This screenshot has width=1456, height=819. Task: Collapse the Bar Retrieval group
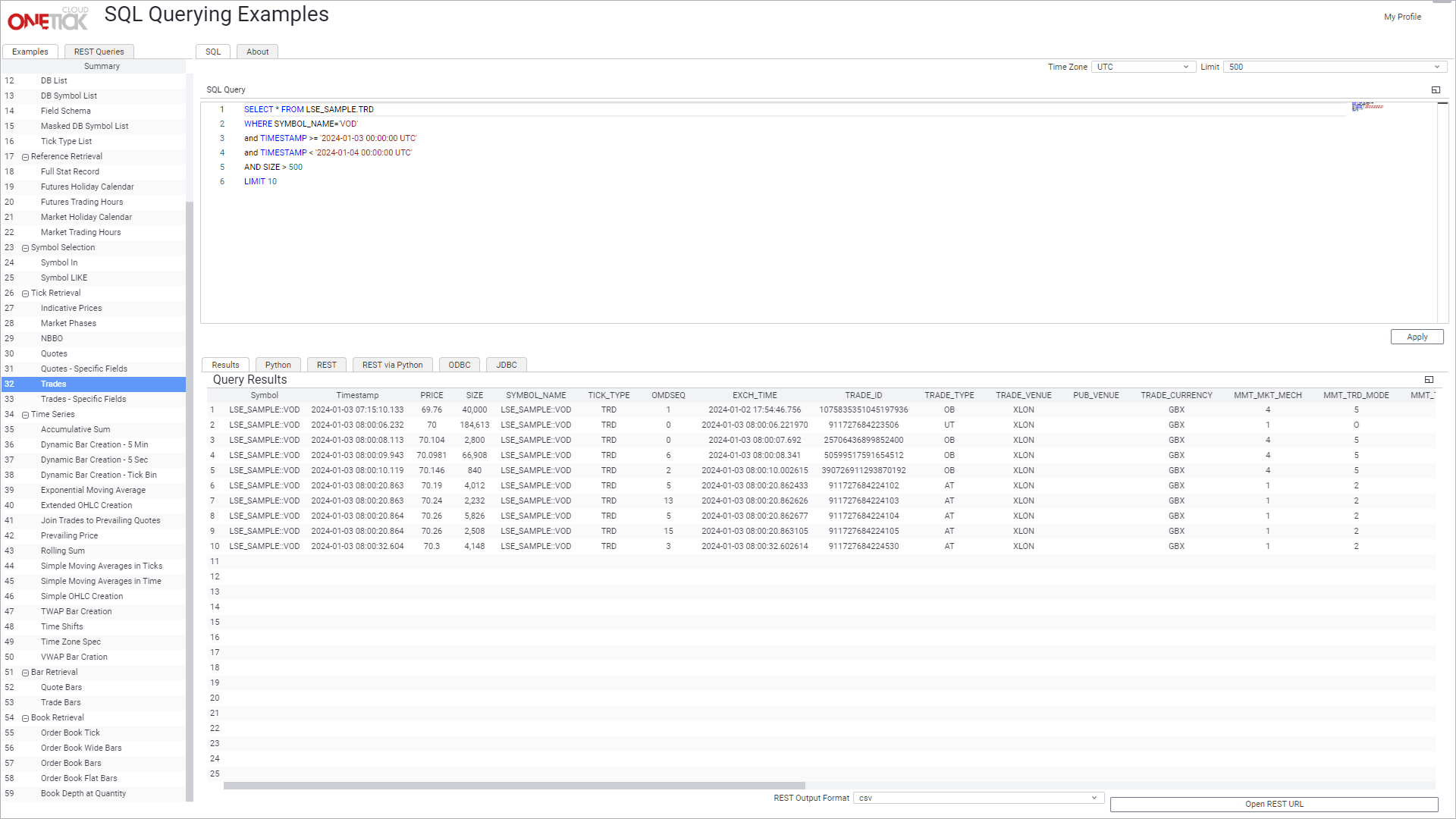[x=26, y=673]
